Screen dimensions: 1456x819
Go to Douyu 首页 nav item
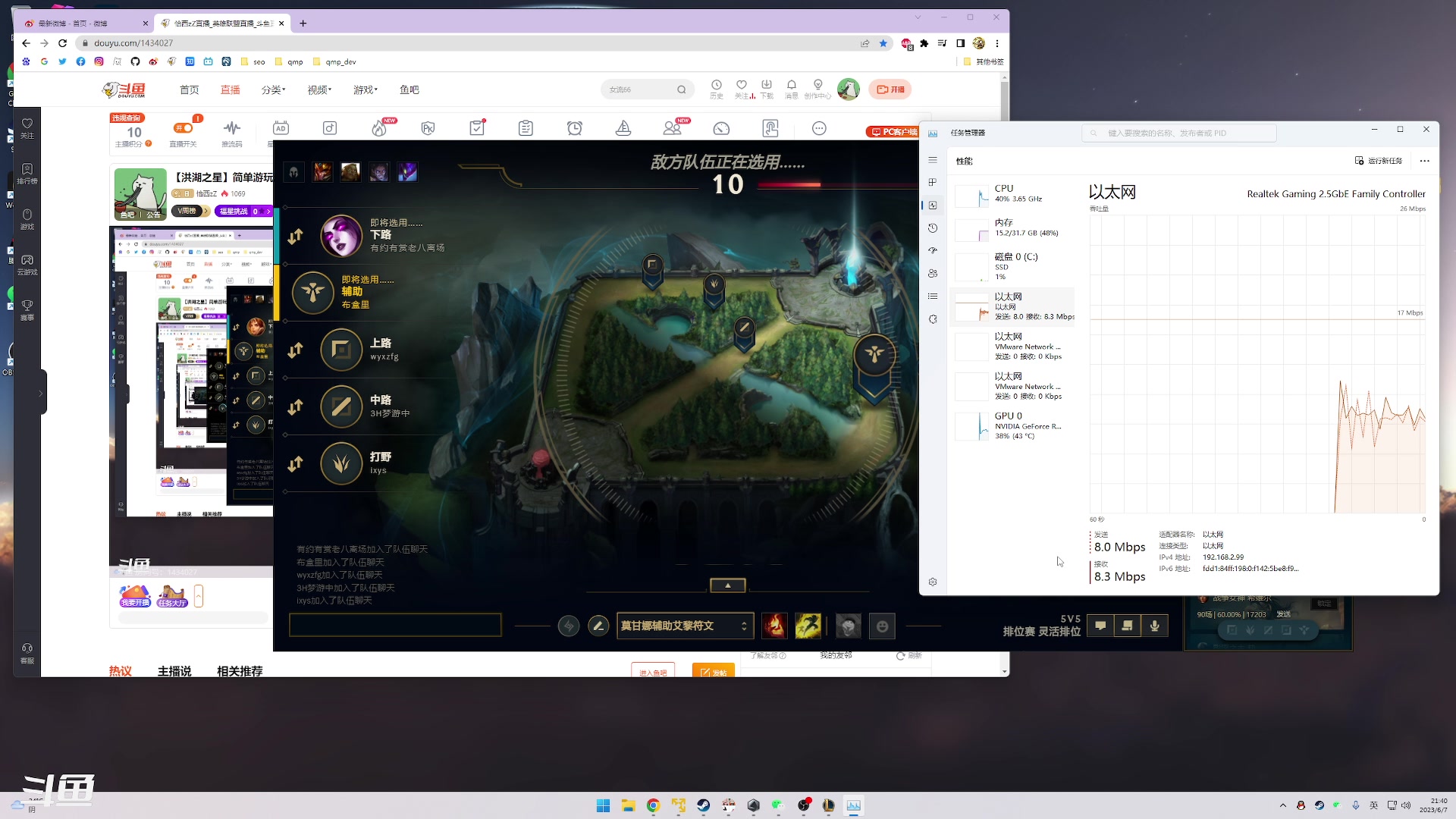pyautogui.click(x=190, y=89)
